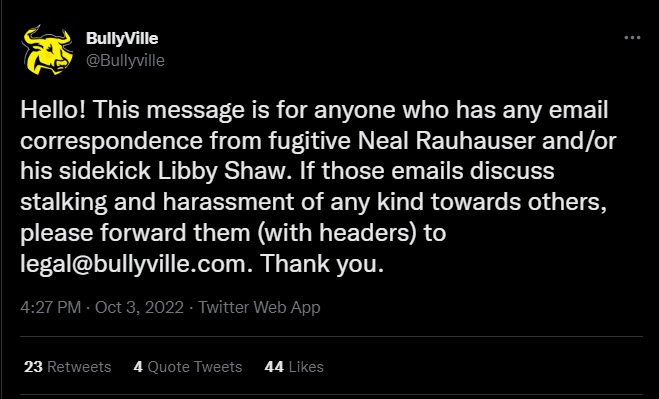Open the Twitter Web App source link
659x399 pixels.
[259, 307]
